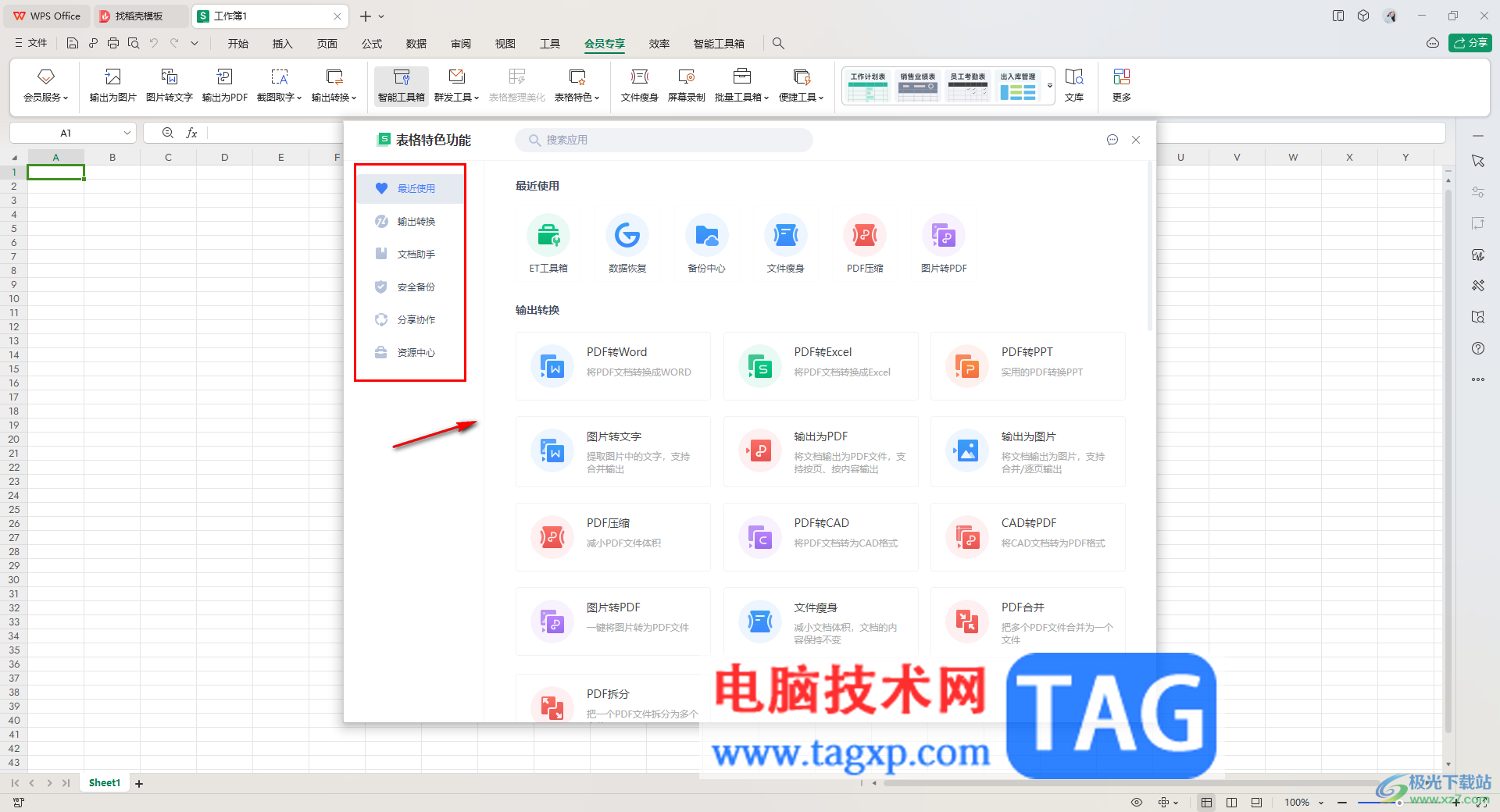This screenshot has height=812, width=1500.
Task: Open the 公式 ribbon tab
Action: (x=372, y=44)
